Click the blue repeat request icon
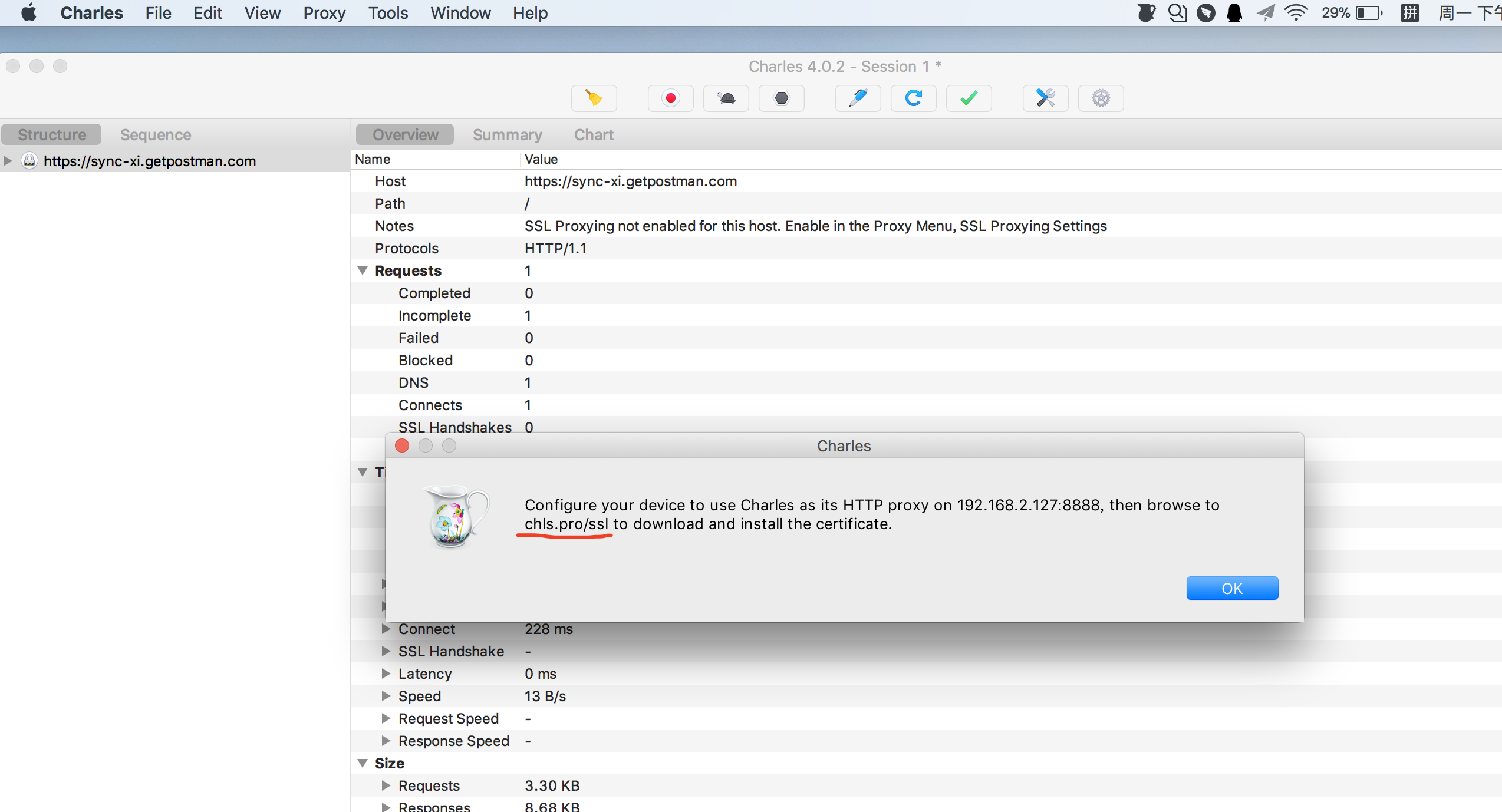This screenshot has height=812, width=1502. pos(914,98)
